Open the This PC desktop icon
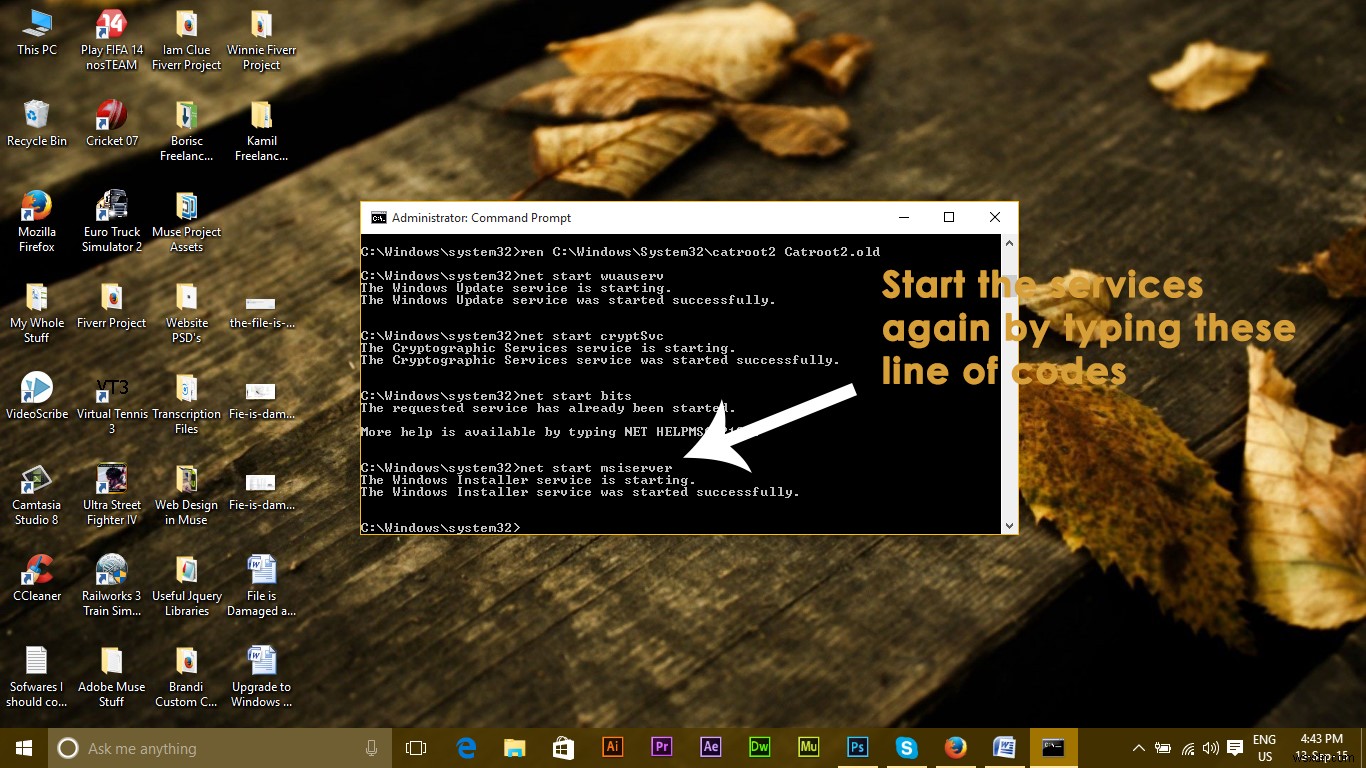 (x=37, y=32)
